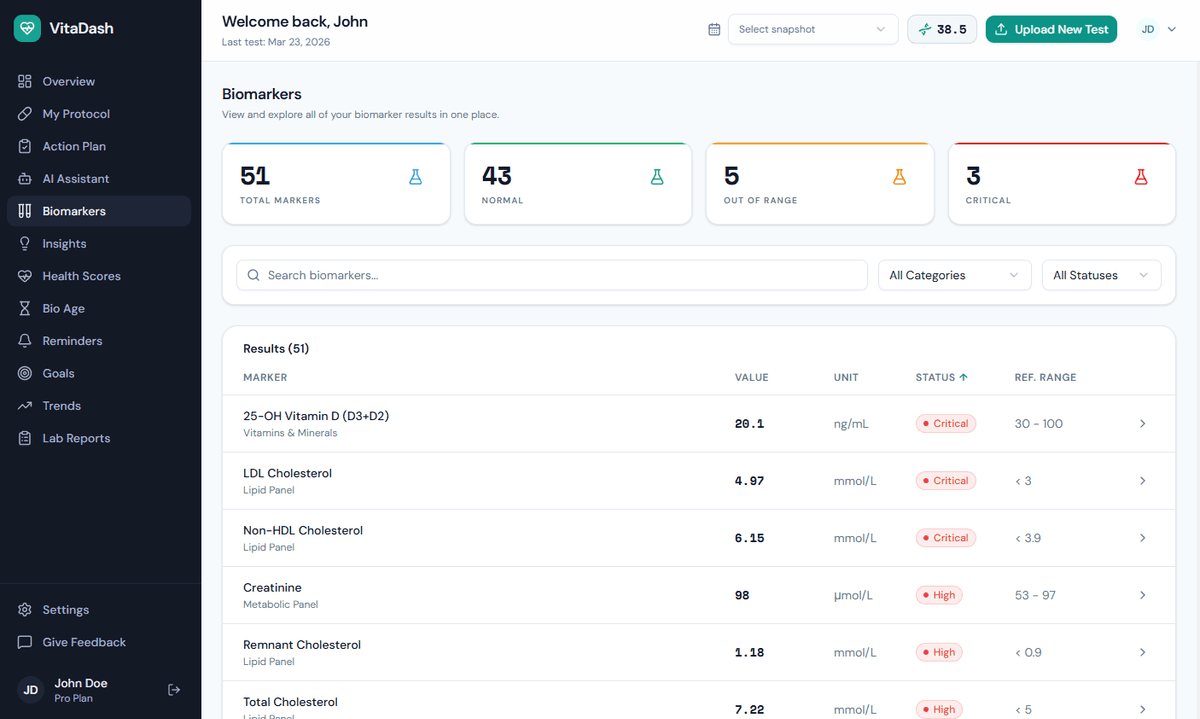This screenshot has height=719, width=1200.
Task: Click the logout icon next to John Doe
Action: pos(174,689)
